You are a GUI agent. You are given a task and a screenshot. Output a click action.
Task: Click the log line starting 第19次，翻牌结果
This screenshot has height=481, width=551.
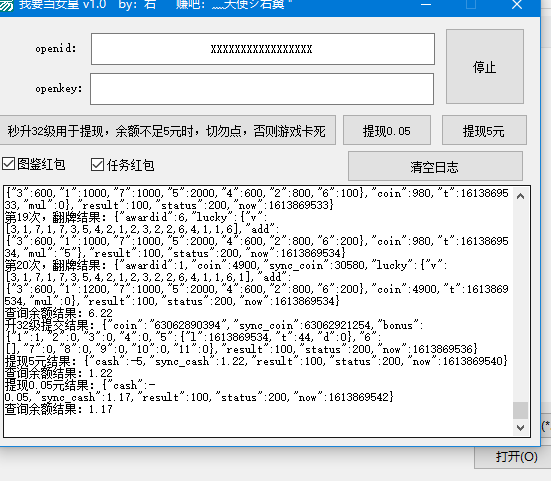(137, 217)
